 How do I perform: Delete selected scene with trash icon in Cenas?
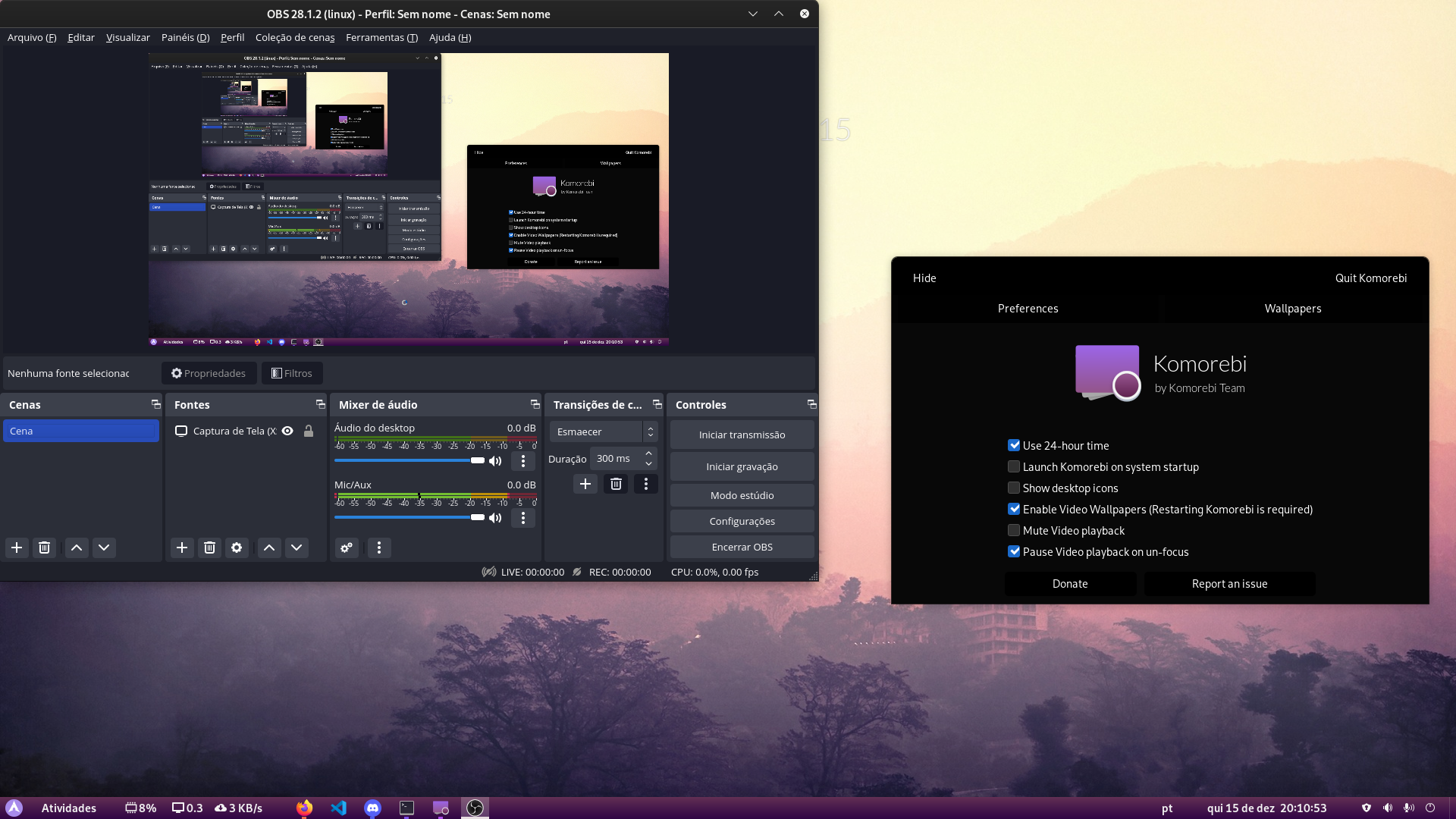pos(44,548)
